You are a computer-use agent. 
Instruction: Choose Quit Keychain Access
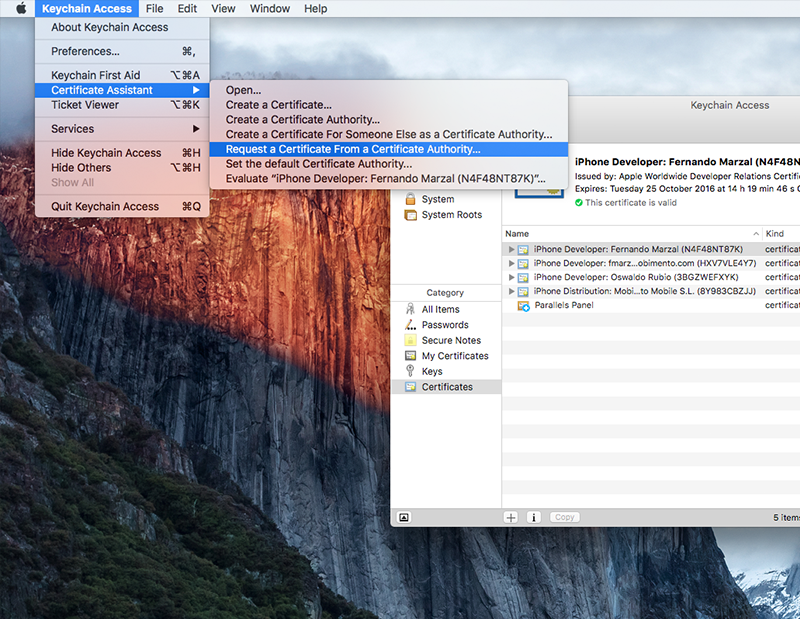122,206
